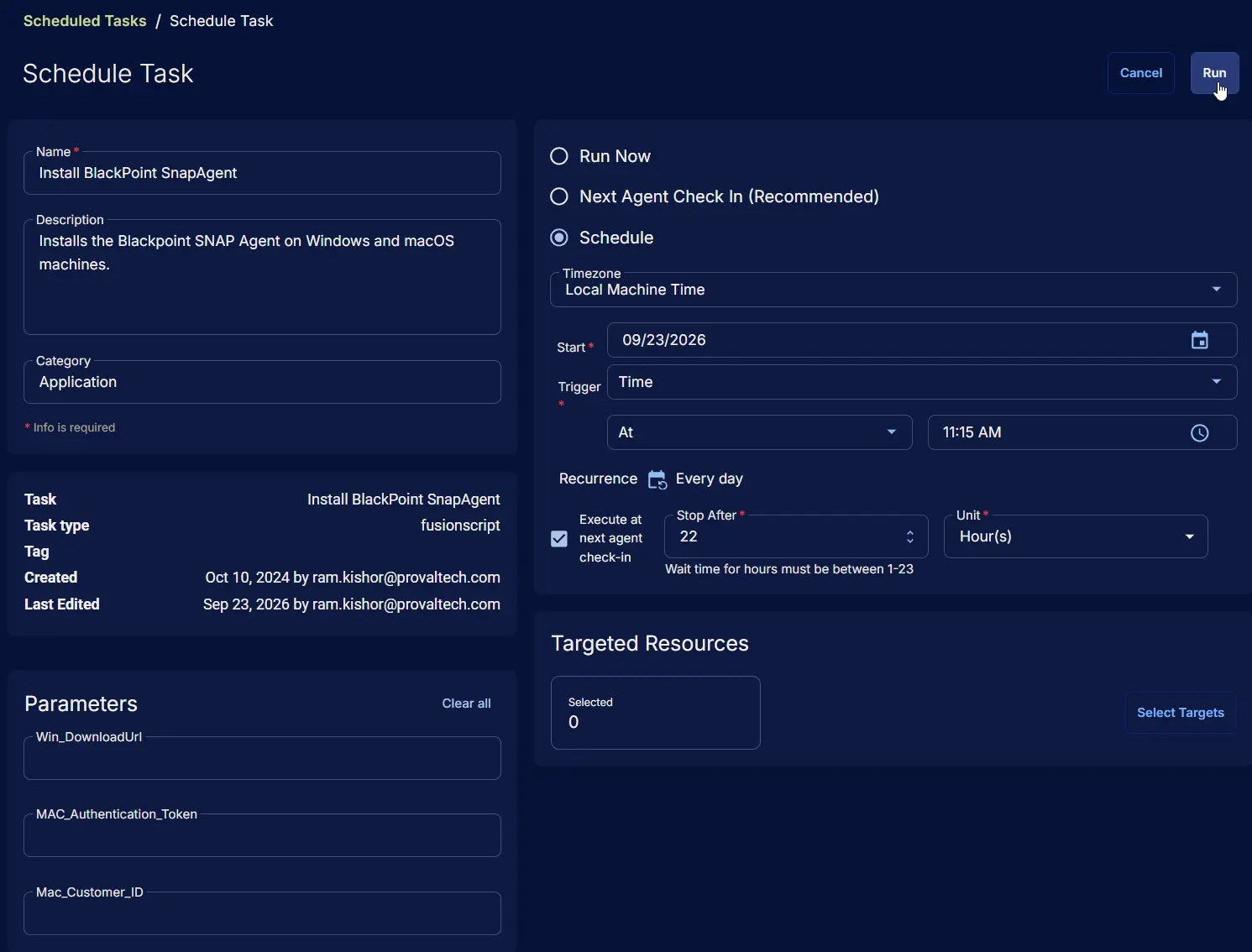The image size is (1252, 952).
Task: Select Next Agent Check In radio option
Action: coord(559,196)
